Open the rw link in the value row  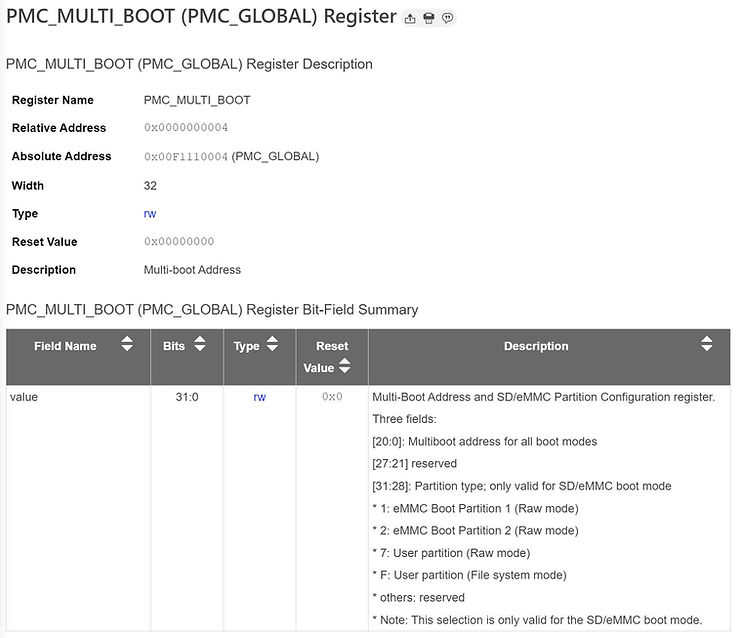260,397
